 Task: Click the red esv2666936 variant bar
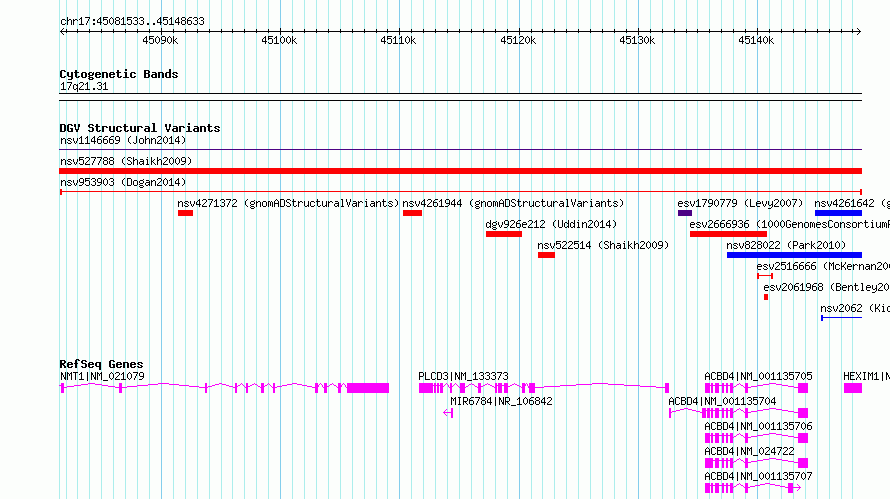click(x=729, y=234)
